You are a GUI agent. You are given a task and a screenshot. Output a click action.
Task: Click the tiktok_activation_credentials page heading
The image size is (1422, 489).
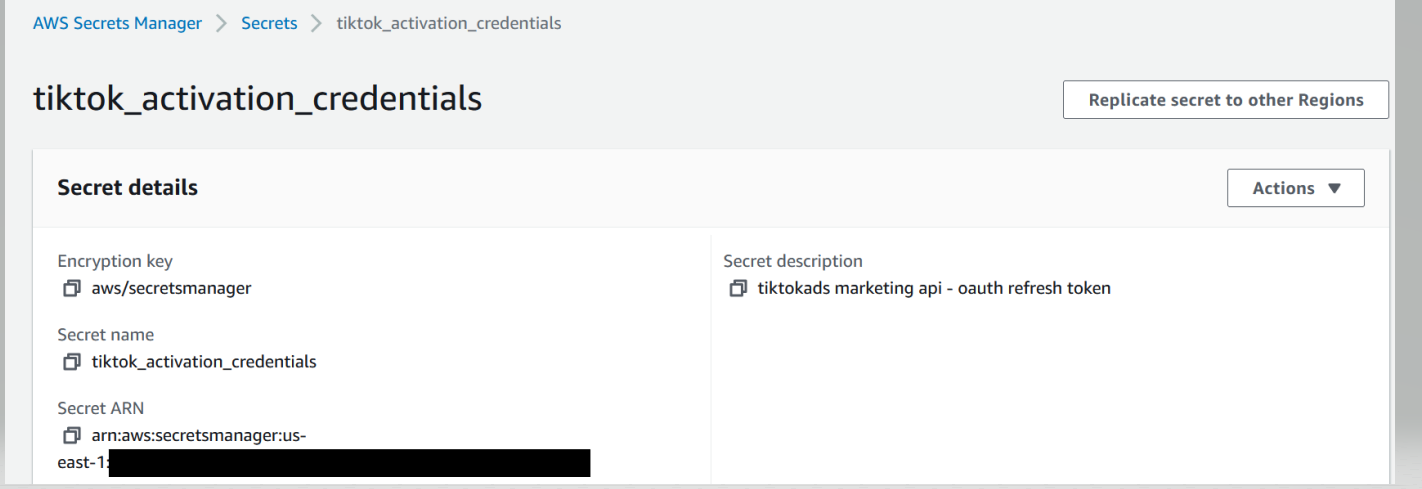pos(258,98)
